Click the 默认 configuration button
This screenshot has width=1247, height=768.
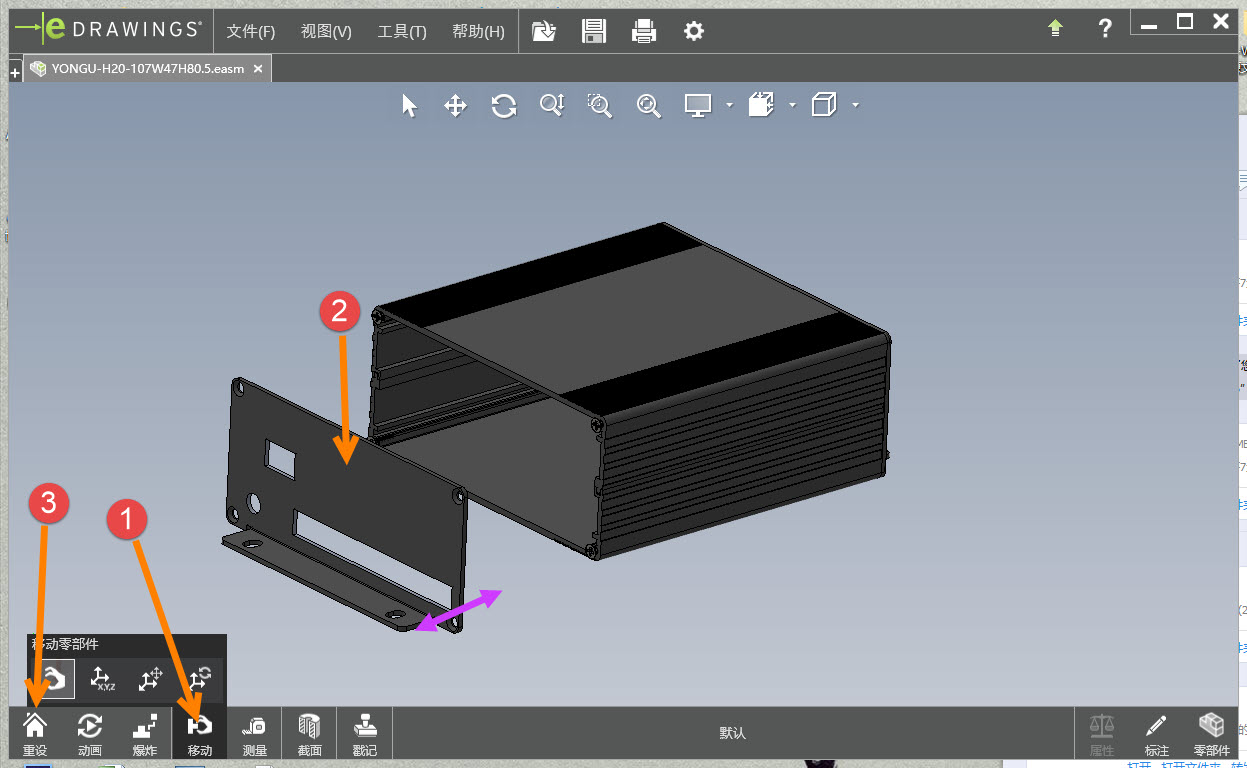click(x=732, y=733)
